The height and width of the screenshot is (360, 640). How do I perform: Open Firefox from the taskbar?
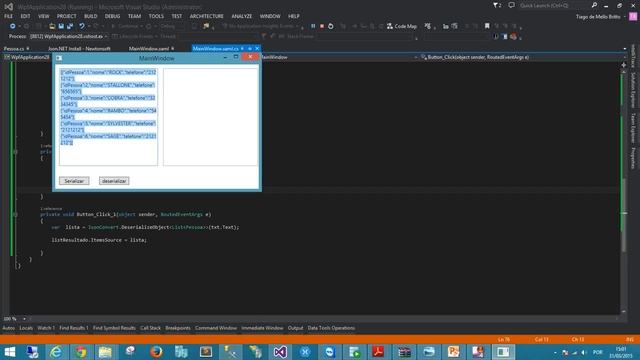coord(156,352)
